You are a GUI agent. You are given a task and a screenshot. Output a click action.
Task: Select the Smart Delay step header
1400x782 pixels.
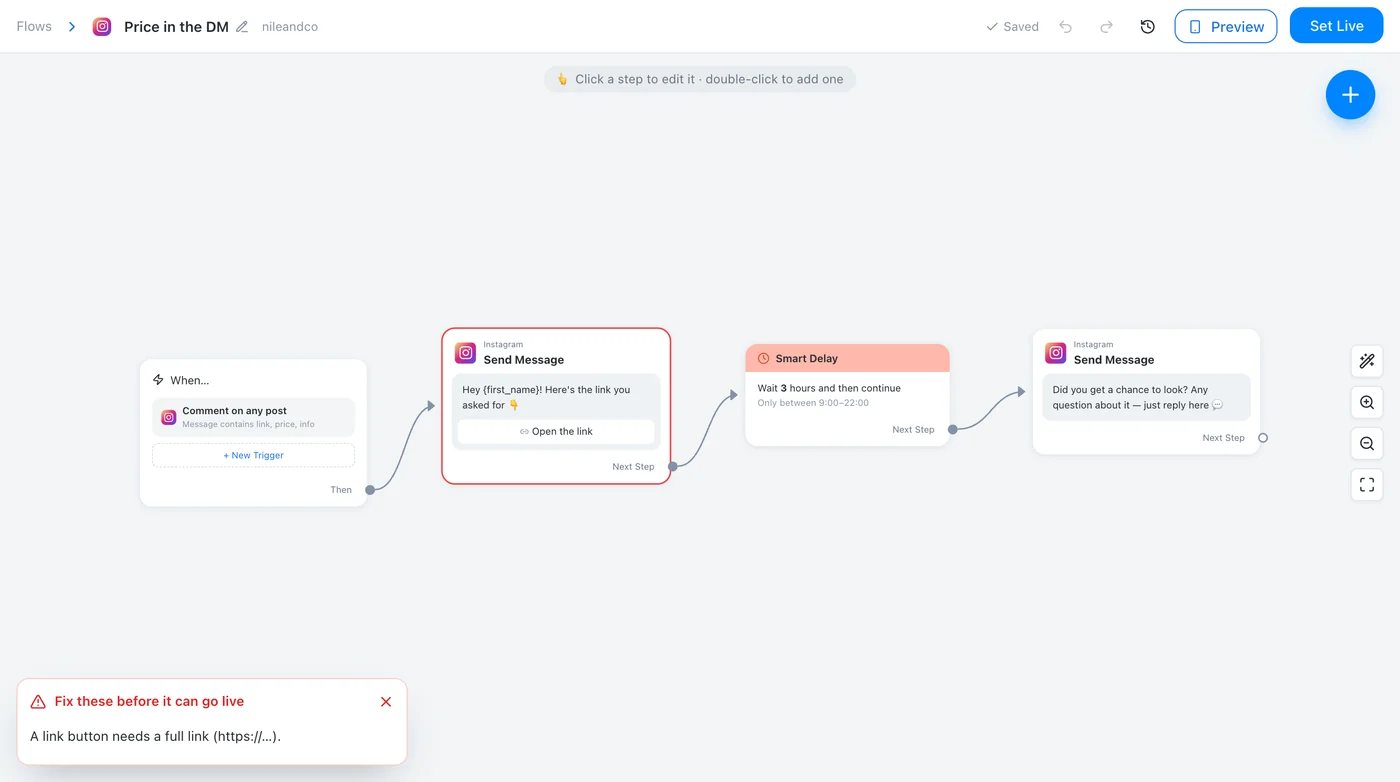click(847, 358)
